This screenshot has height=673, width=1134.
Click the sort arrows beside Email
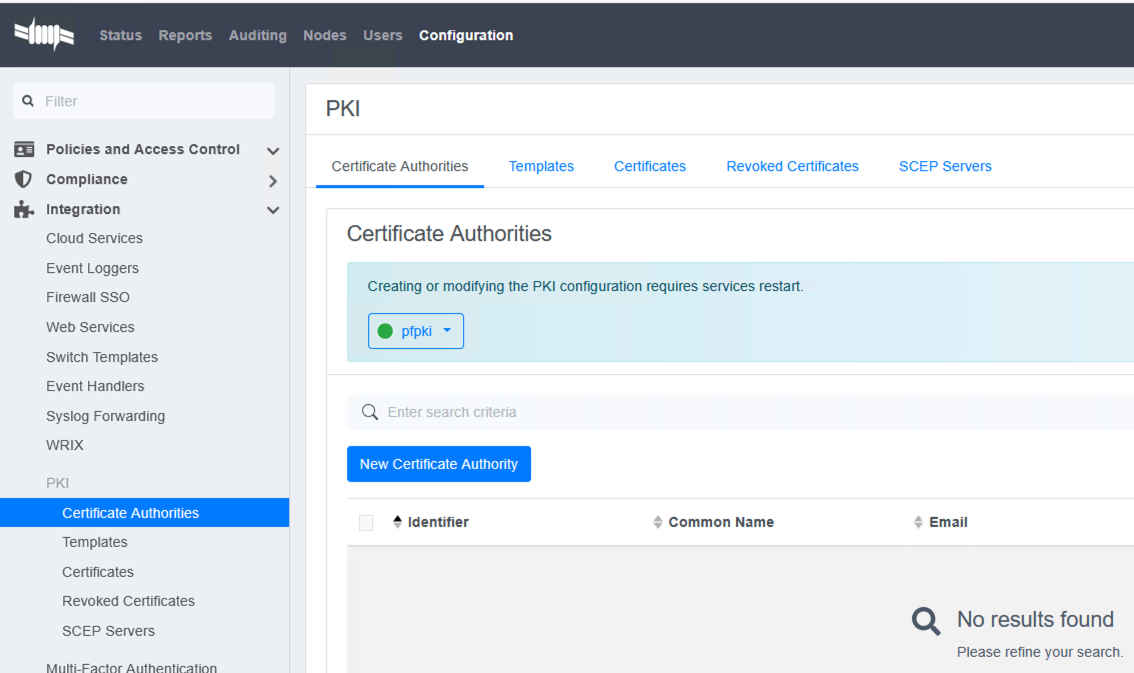[x=919, y=521]
